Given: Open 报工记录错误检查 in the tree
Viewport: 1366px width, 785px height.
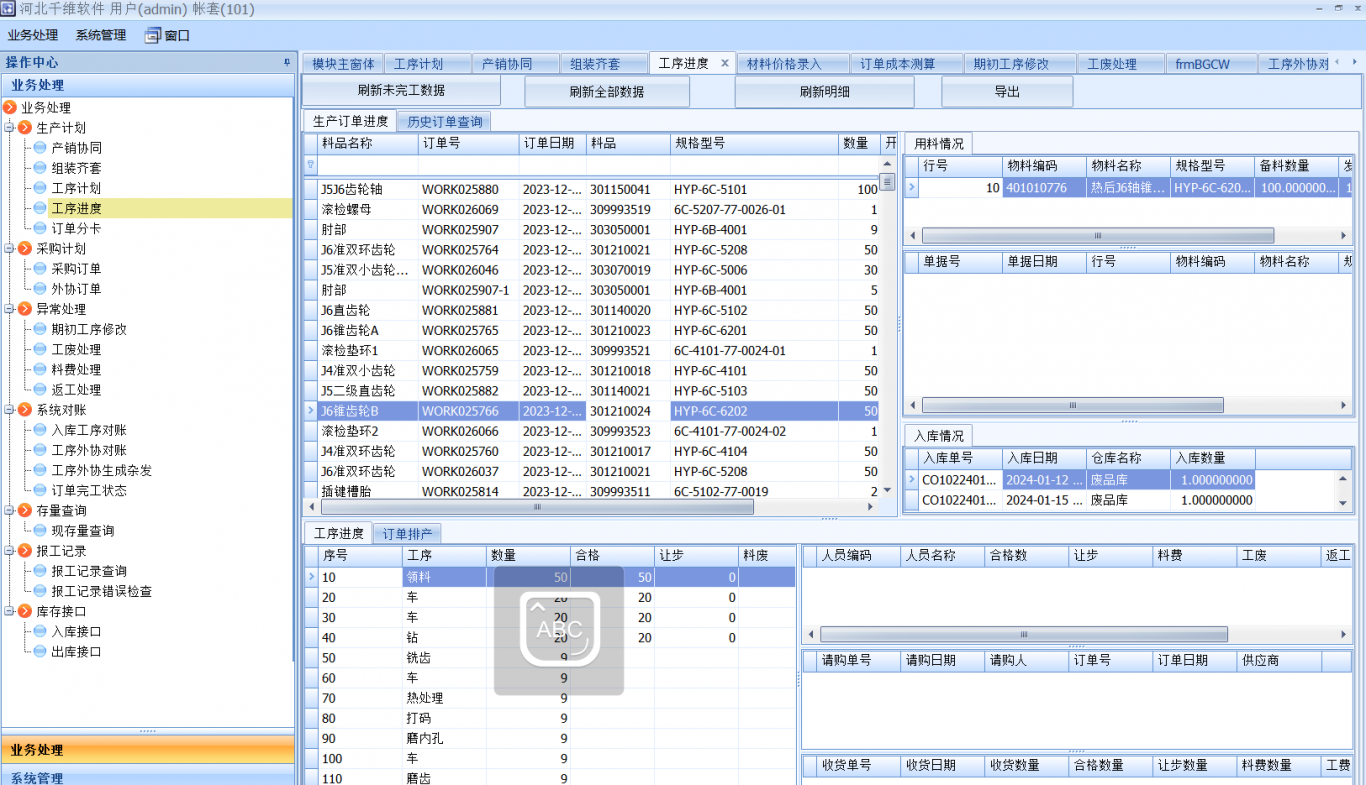Looking at the screenshot, I should point(102,591).
